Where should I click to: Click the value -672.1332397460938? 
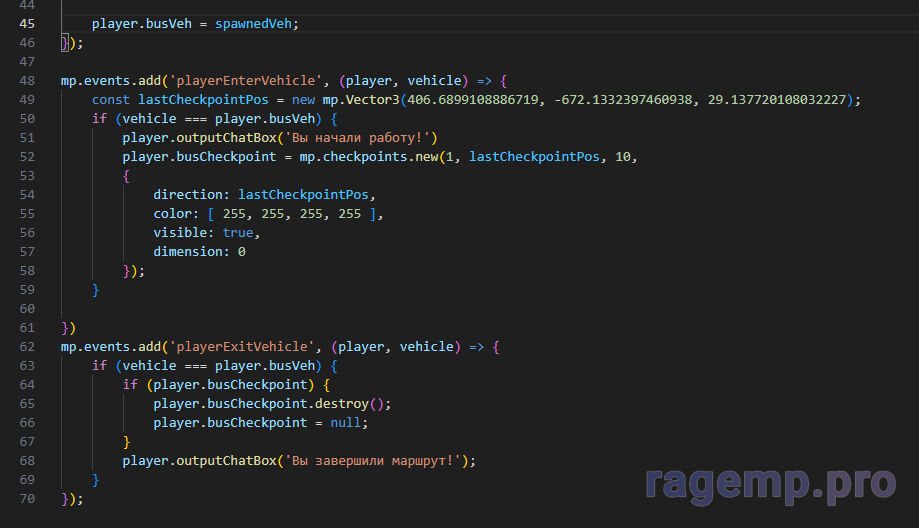tap(622, 100)
